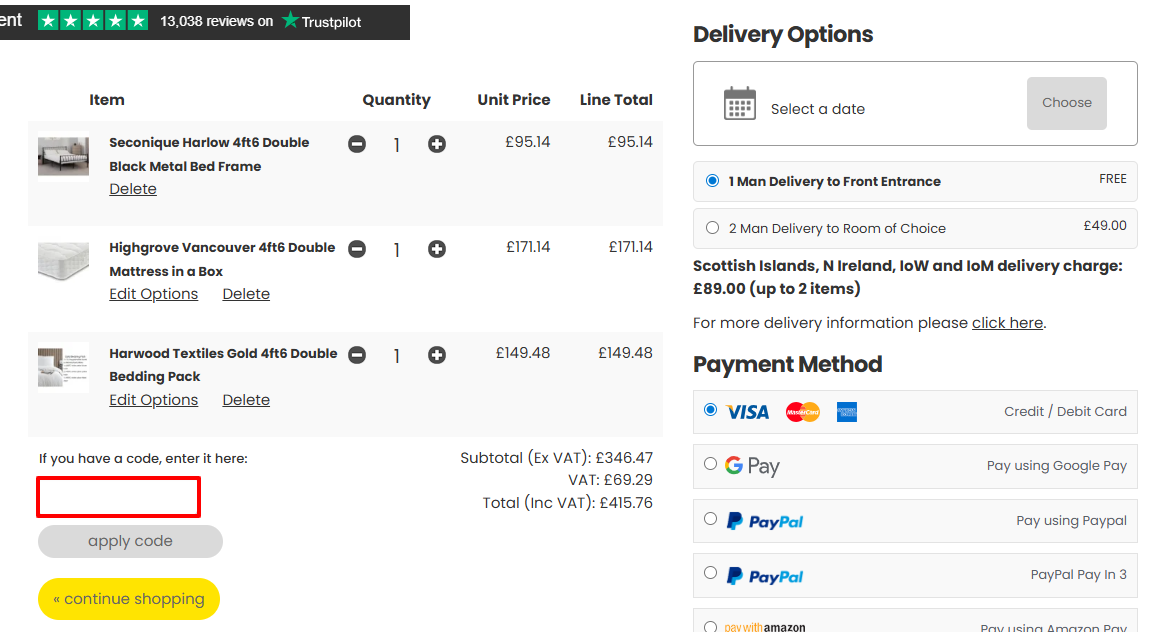Increase quantity of Harwood Textiles bedding pack
The height and width of the screenshot is (632, 1158).
pos(436,355)
